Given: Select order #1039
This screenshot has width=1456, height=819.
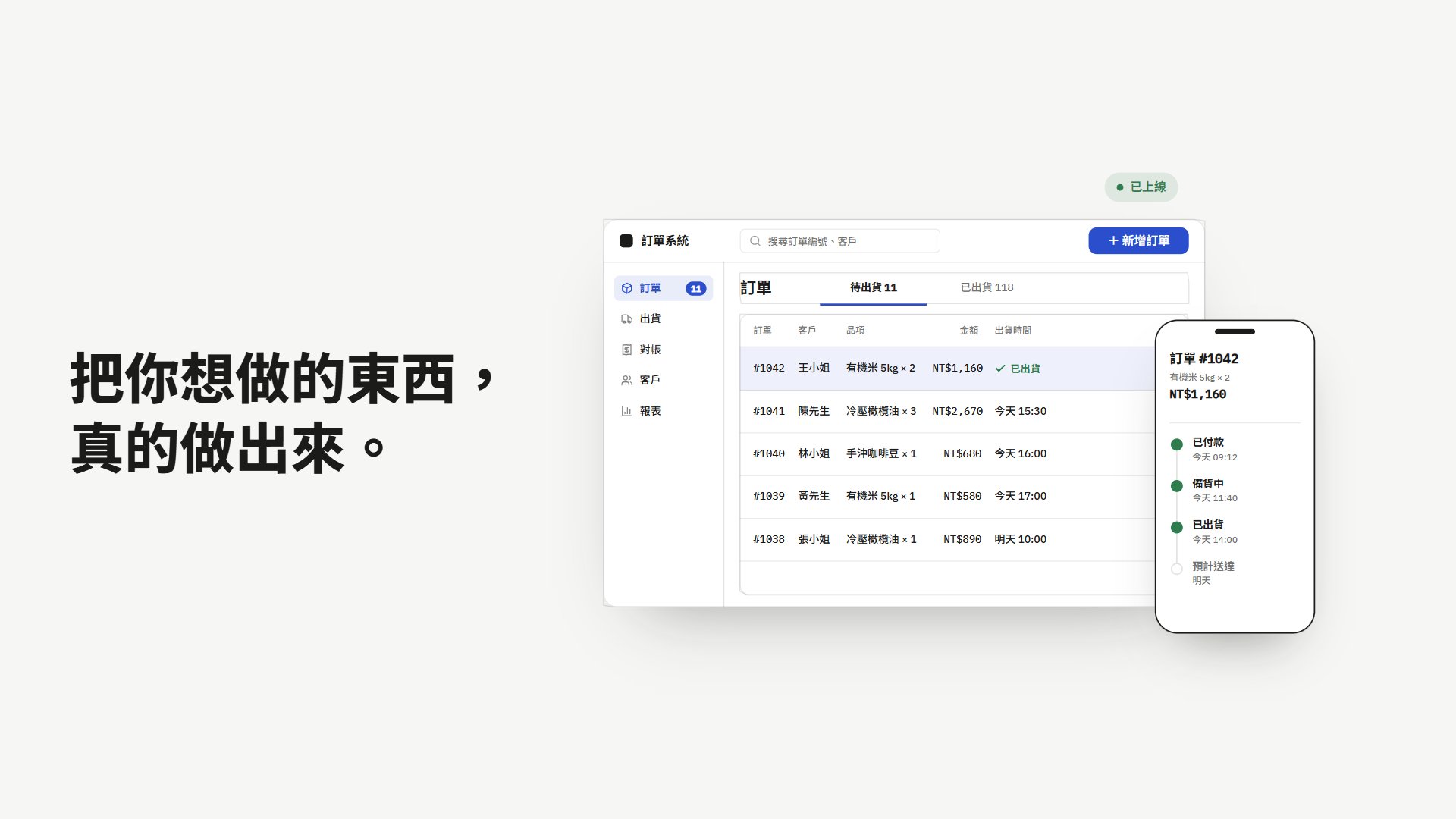Looking at the screenshot, I should 948,496.
